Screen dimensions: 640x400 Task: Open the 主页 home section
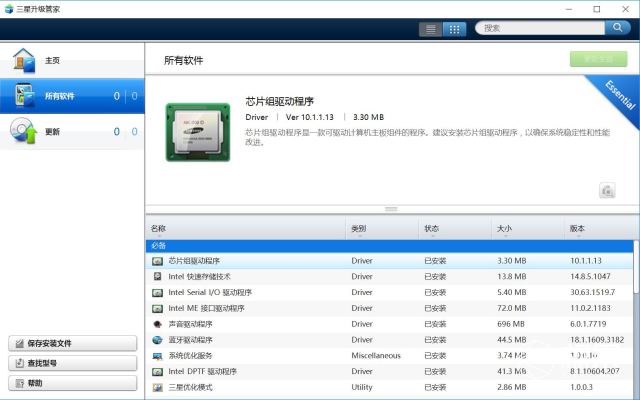click(72, 60)
